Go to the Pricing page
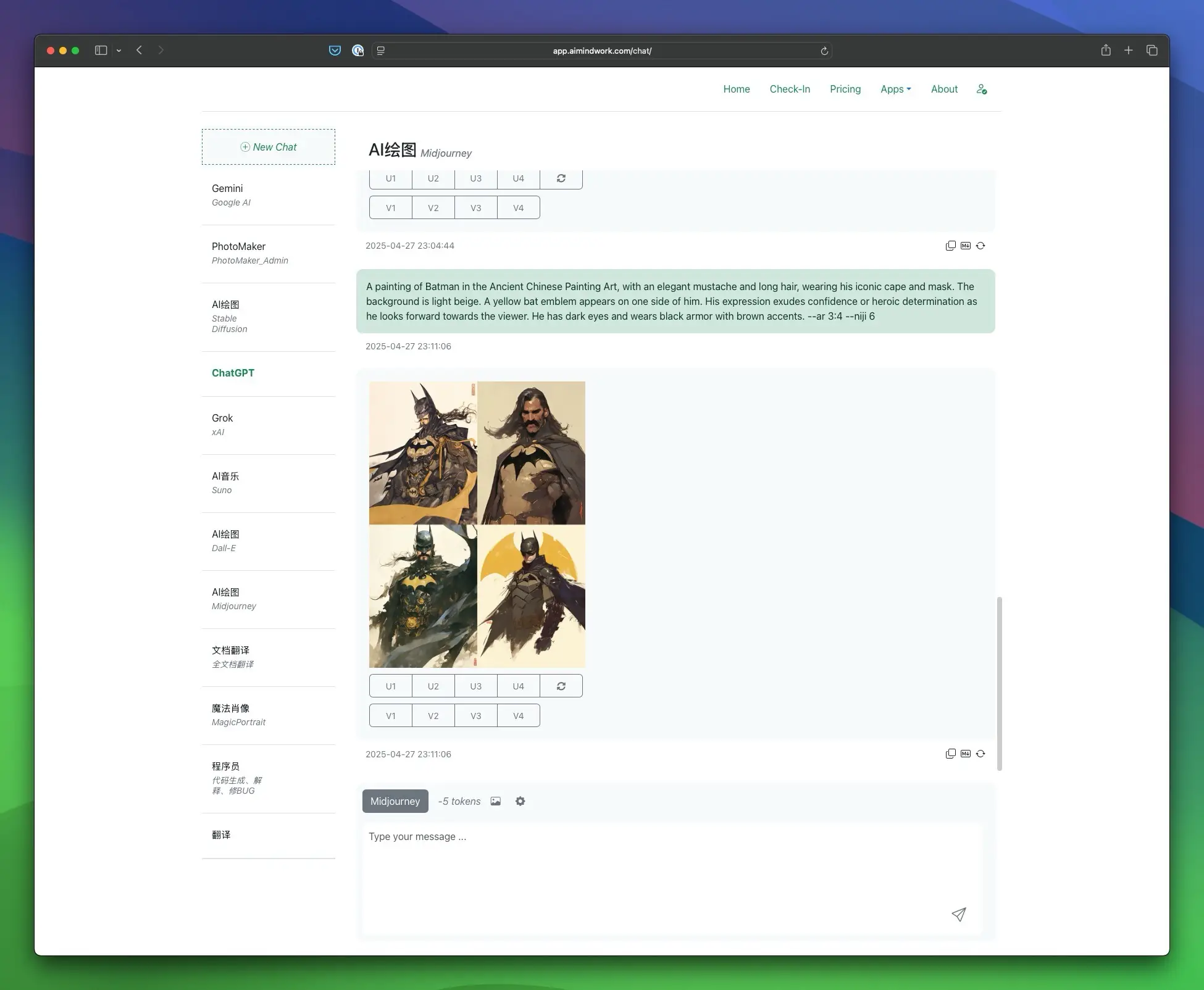 pyautogui.click(x=845, y=89)
